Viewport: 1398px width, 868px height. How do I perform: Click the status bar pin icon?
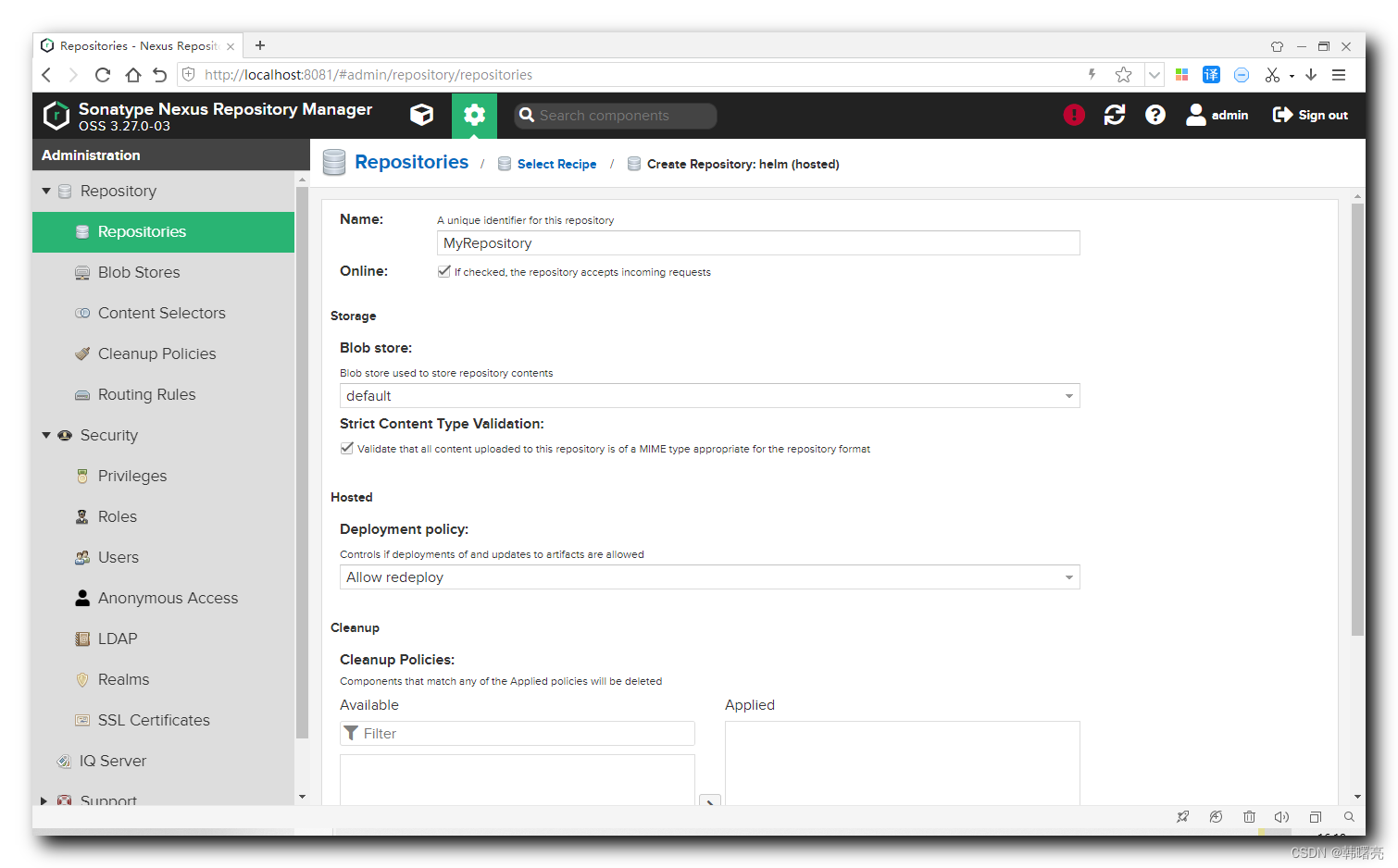pos(1182,817)
